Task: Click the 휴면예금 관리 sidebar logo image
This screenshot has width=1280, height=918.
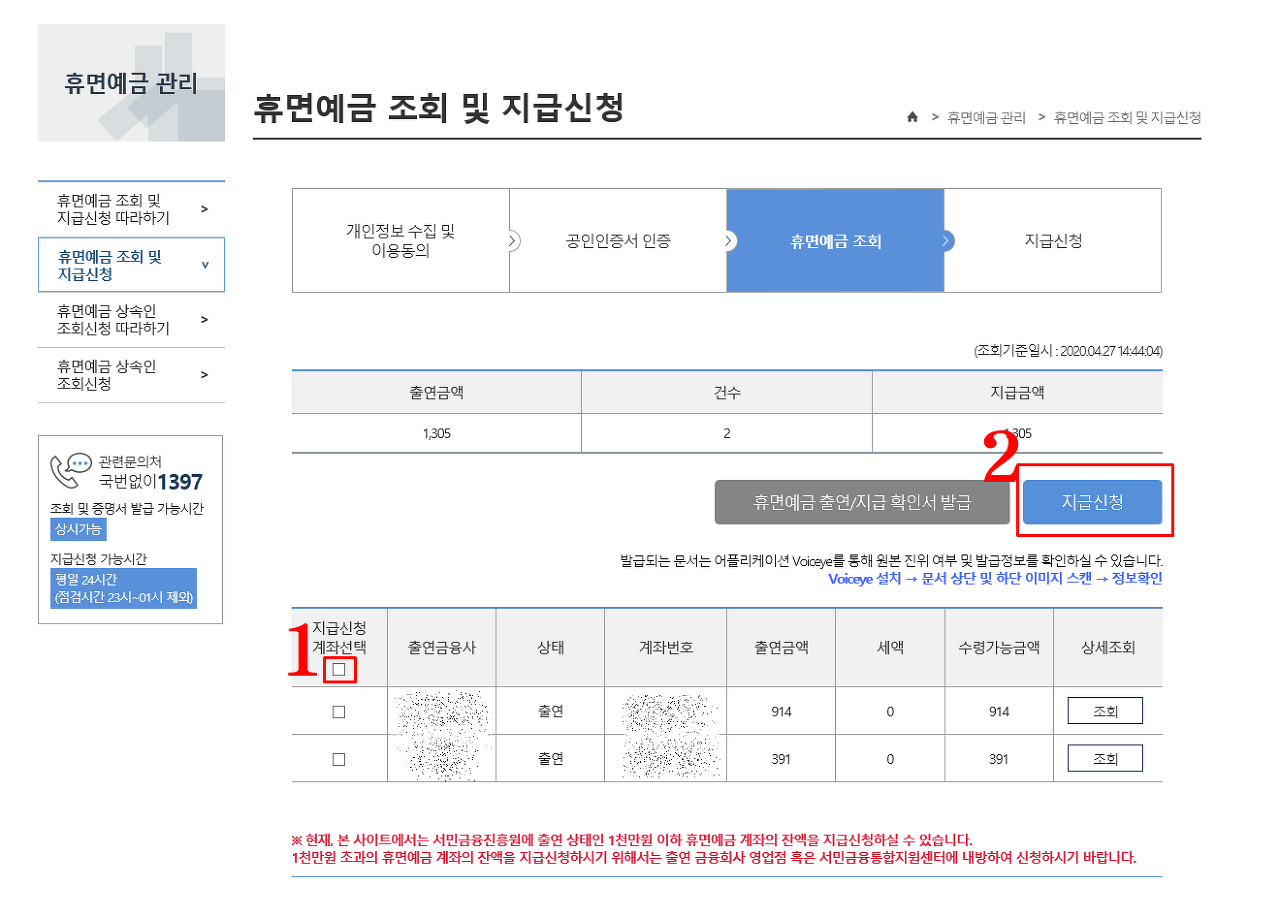Action: pos(131,82)
